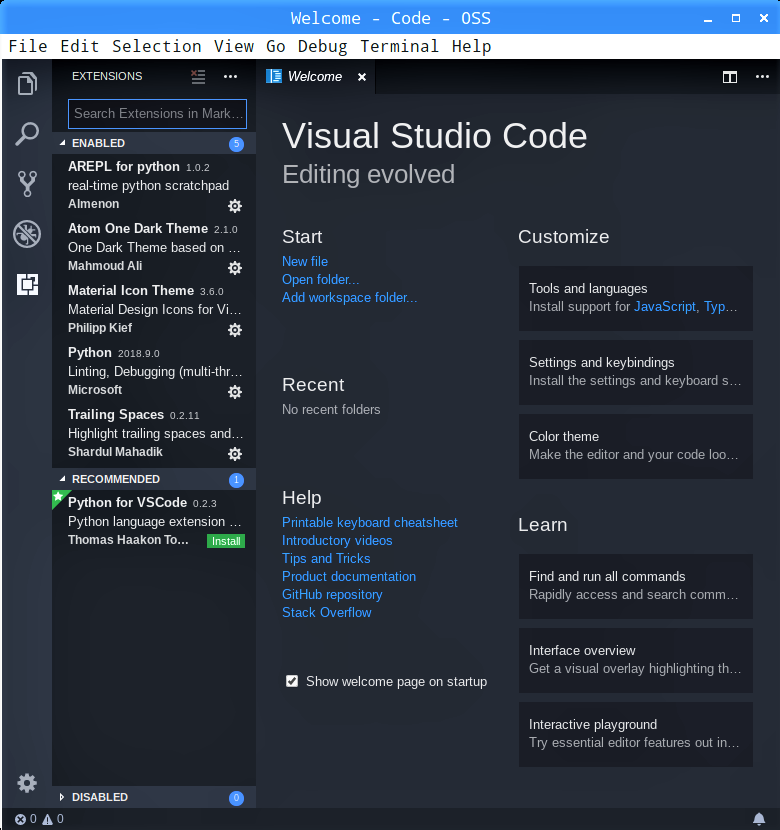Open gear menu for Material Icon Theme
Image resolution: width=780 pixels, height=830 pixels.
(234, 330)
